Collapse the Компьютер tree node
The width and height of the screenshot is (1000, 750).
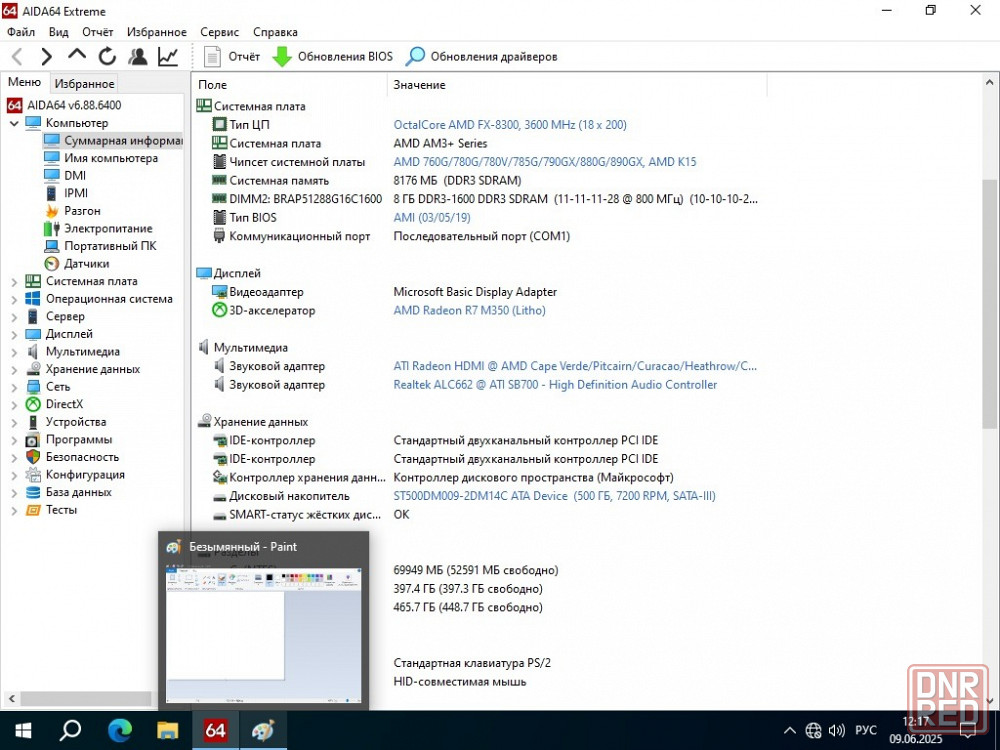14,123
